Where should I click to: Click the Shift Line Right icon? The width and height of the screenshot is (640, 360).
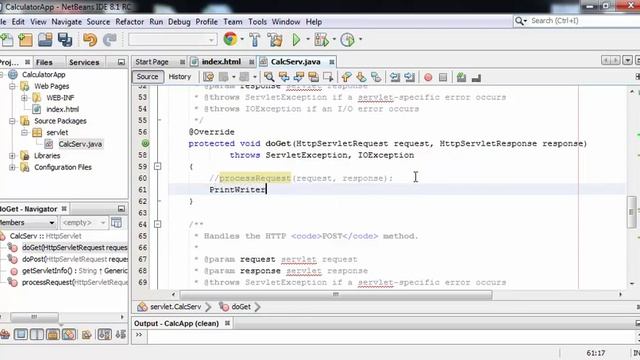coord(409,77)
